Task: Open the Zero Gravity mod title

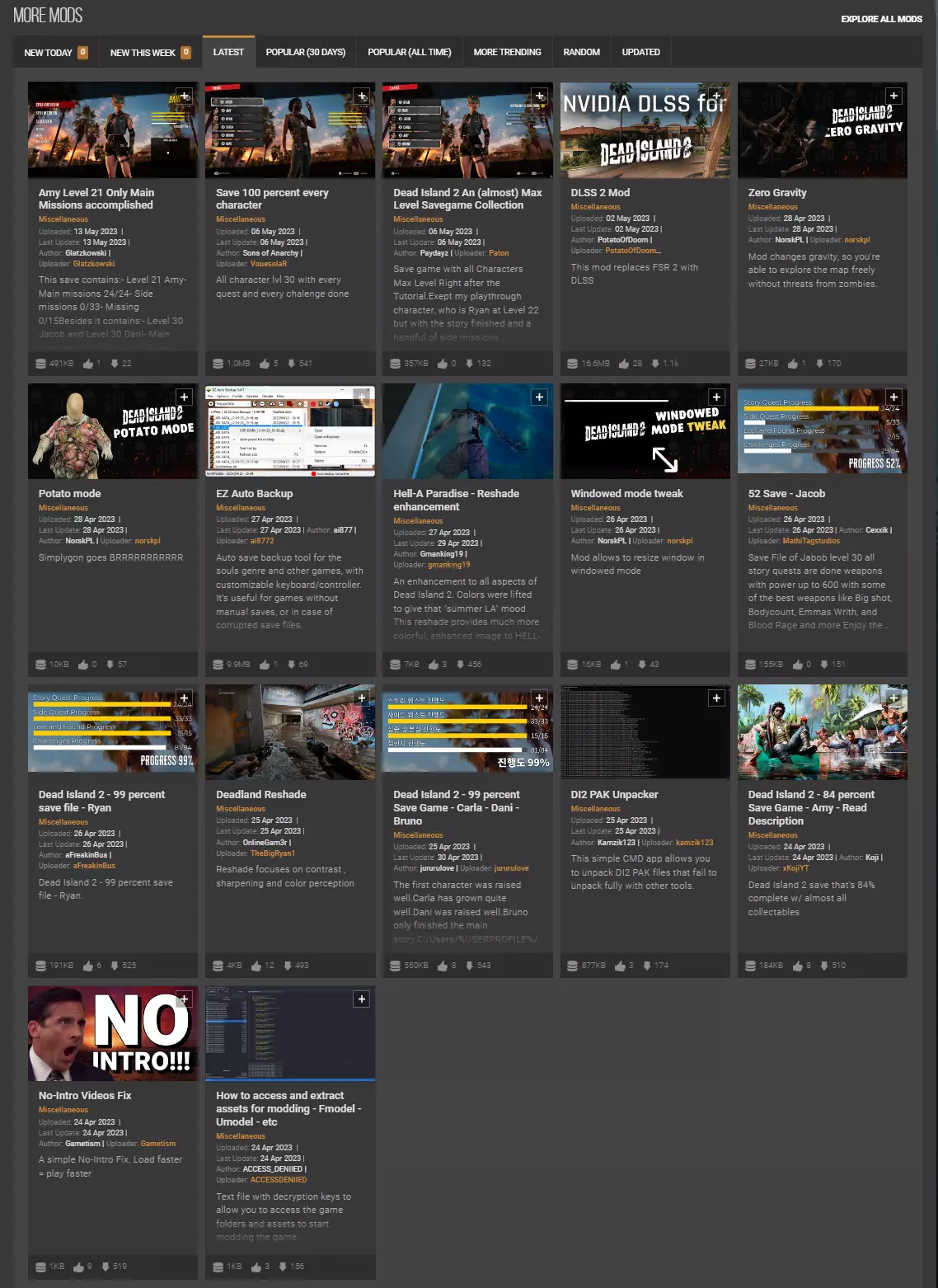Action: coord(777,193)
